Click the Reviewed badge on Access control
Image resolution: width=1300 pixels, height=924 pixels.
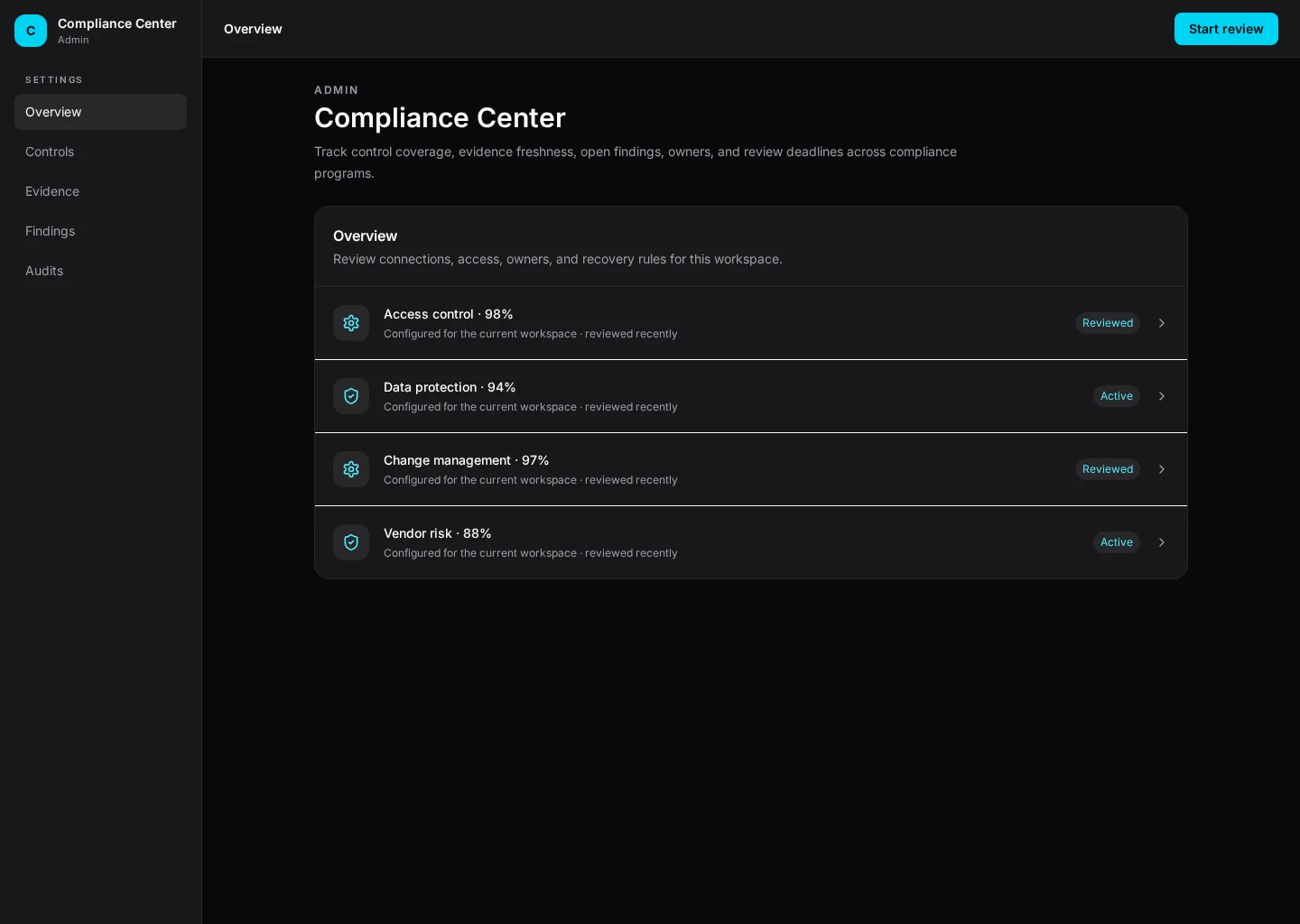click(x=1108, y=323)
